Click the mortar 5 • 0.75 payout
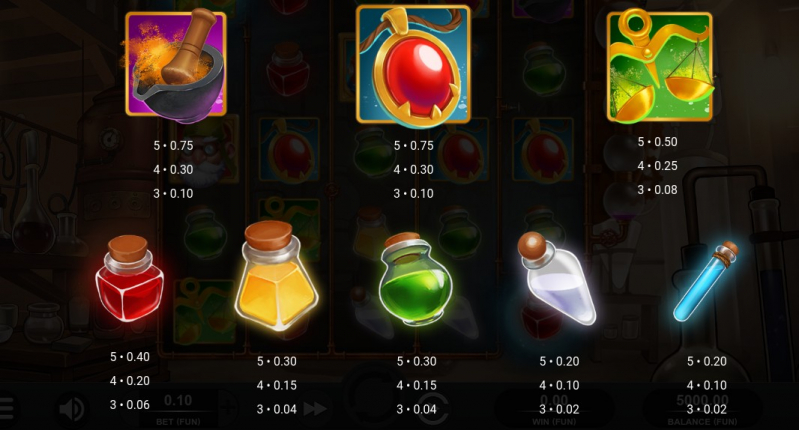This screenshot has width=799, height=430. tap(173, 146)
